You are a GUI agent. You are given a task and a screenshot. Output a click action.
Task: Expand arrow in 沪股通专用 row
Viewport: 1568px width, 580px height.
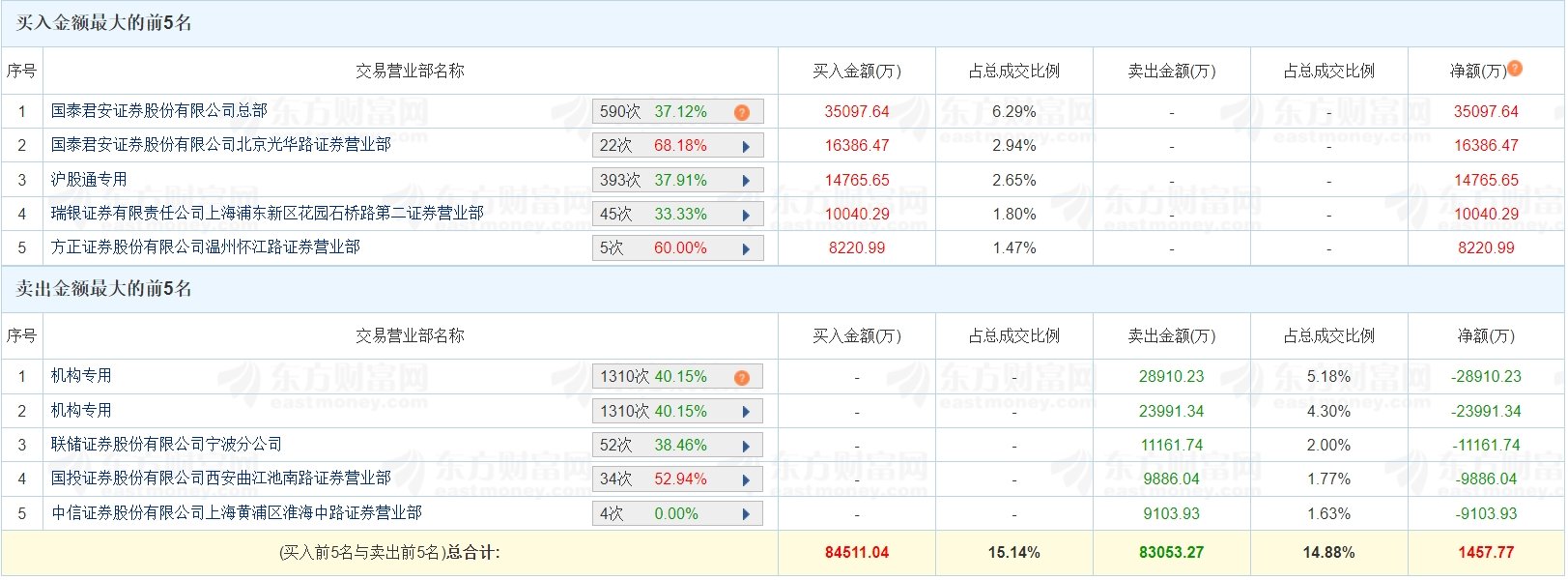[746, 181]
